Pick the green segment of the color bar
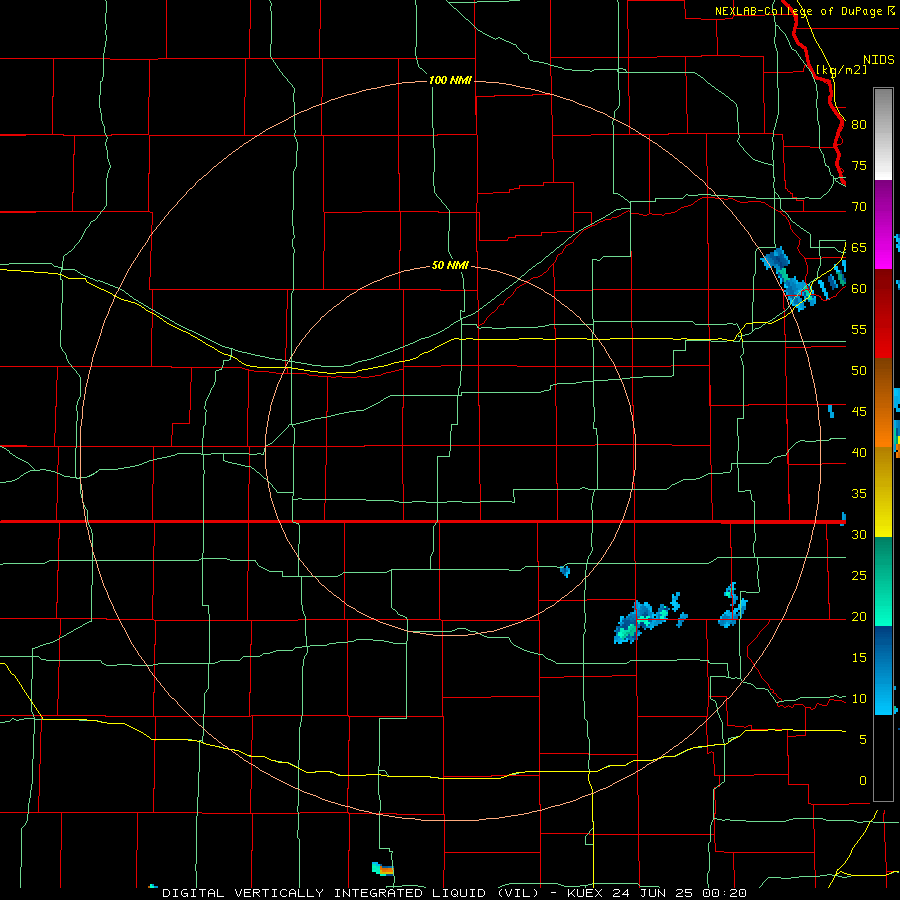The width and height of the screenshot is (900, 900). (883, 581)
